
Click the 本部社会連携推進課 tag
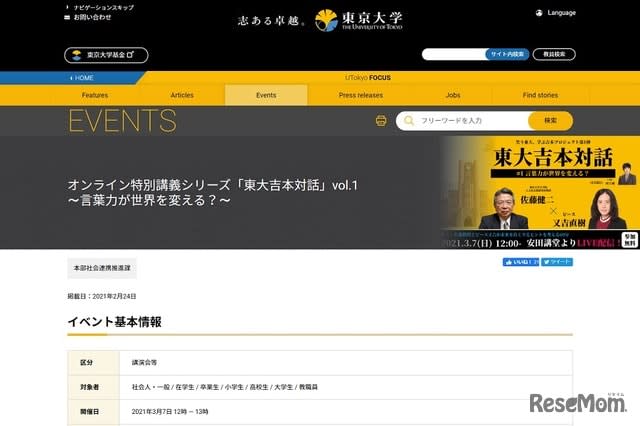[x=102, y=268]
